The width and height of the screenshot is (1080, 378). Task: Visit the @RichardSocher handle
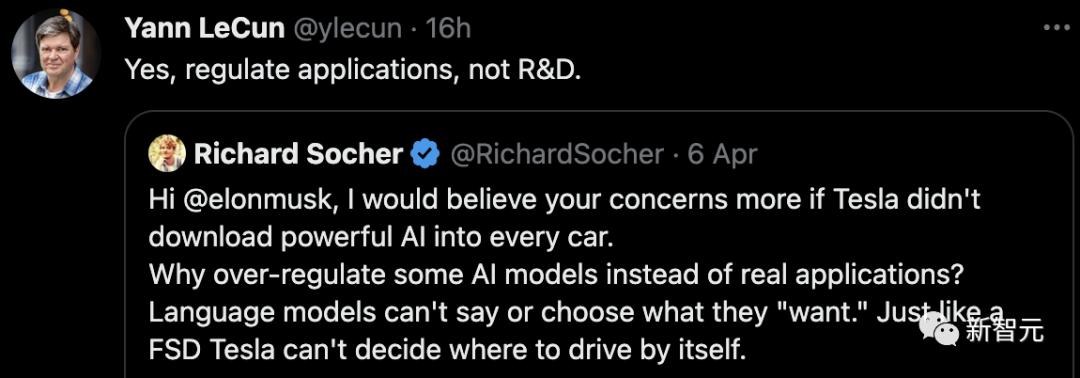[x=557, y=154]
